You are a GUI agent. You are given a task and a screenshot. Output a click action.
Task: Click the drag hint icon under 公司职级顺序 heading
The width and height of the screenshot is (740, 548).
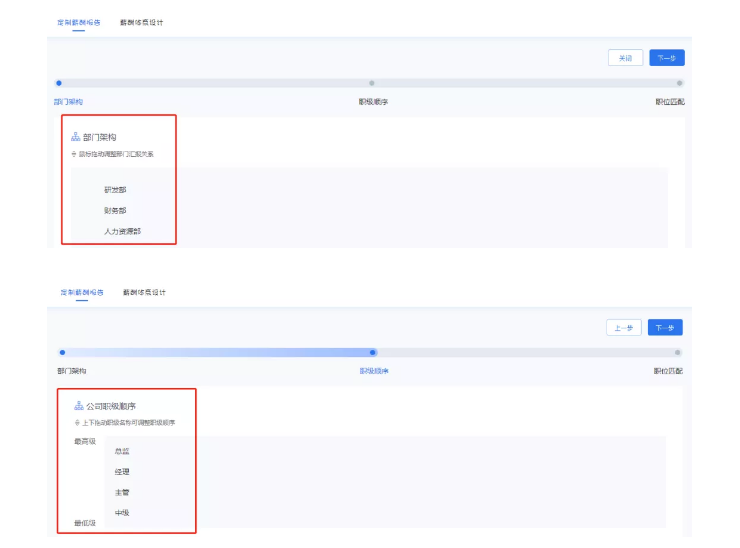76,423
